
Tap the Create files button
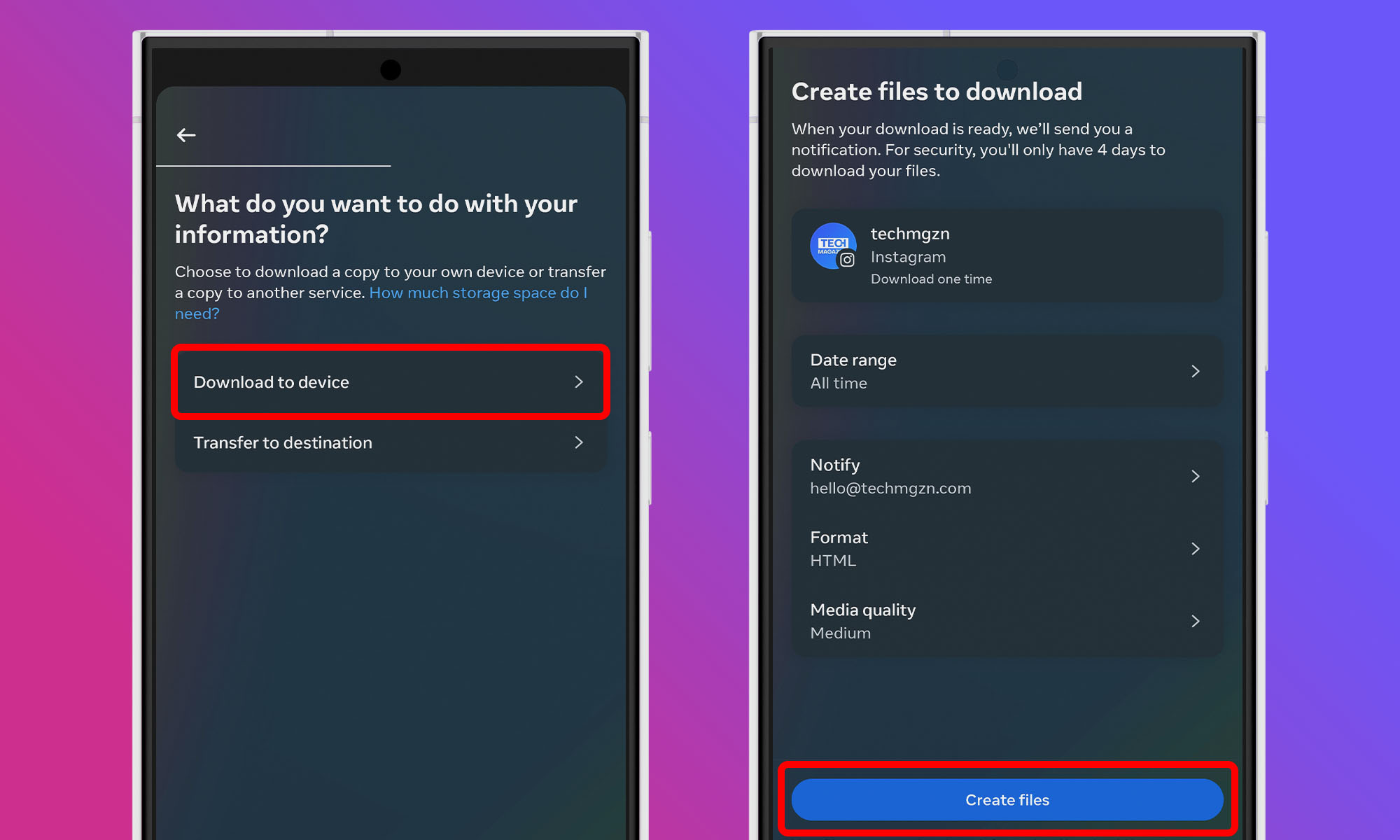(1007, 799)
